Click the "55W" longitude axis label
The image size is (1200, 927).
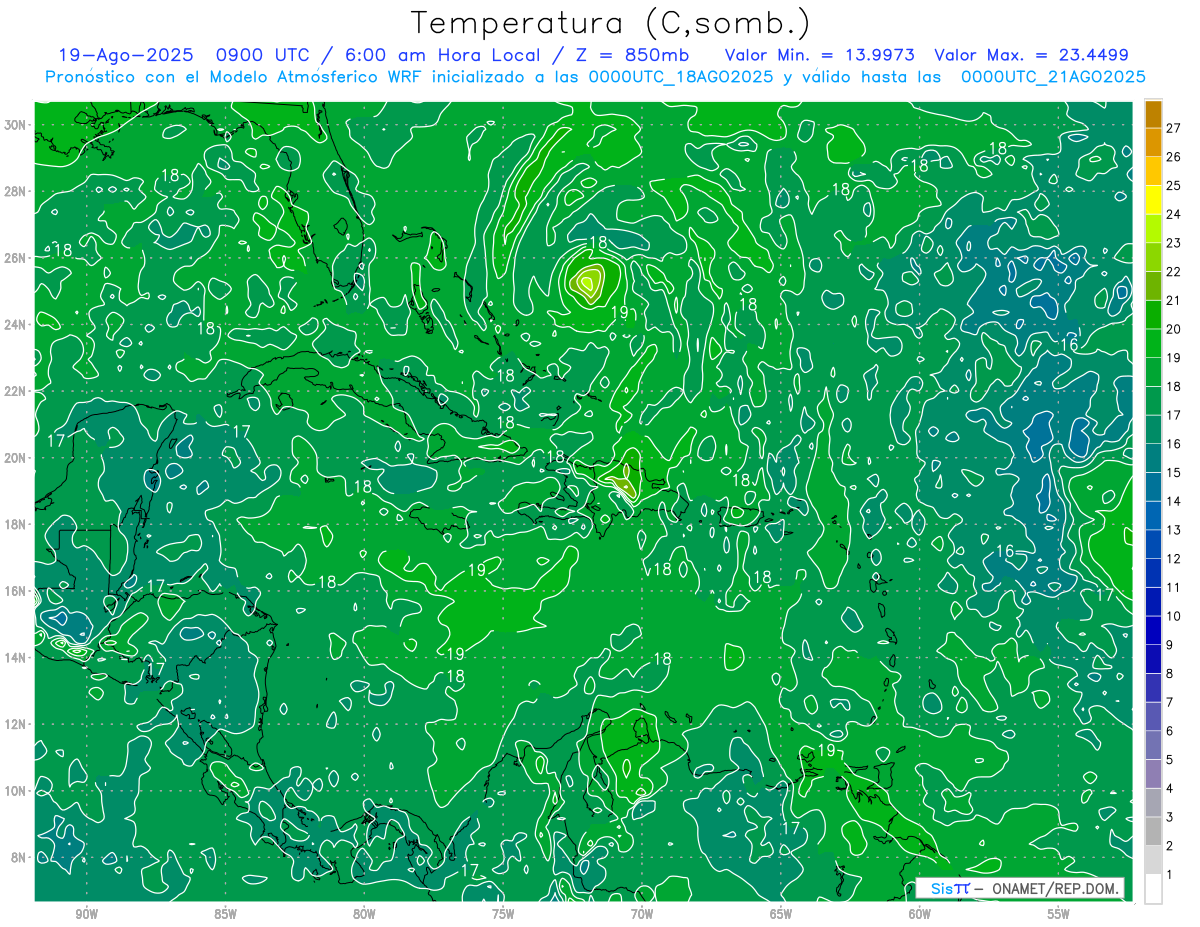(x=1059, y=914)
